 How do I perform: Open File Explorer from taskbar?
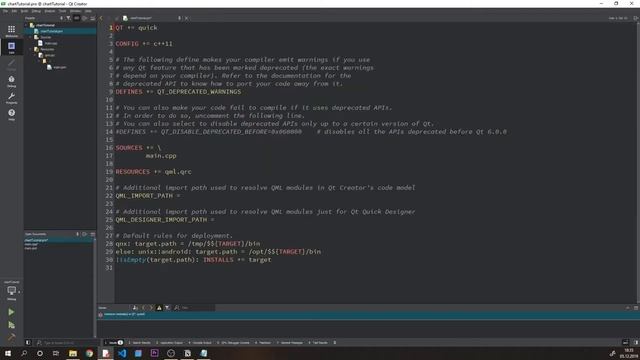coord(73,353)
